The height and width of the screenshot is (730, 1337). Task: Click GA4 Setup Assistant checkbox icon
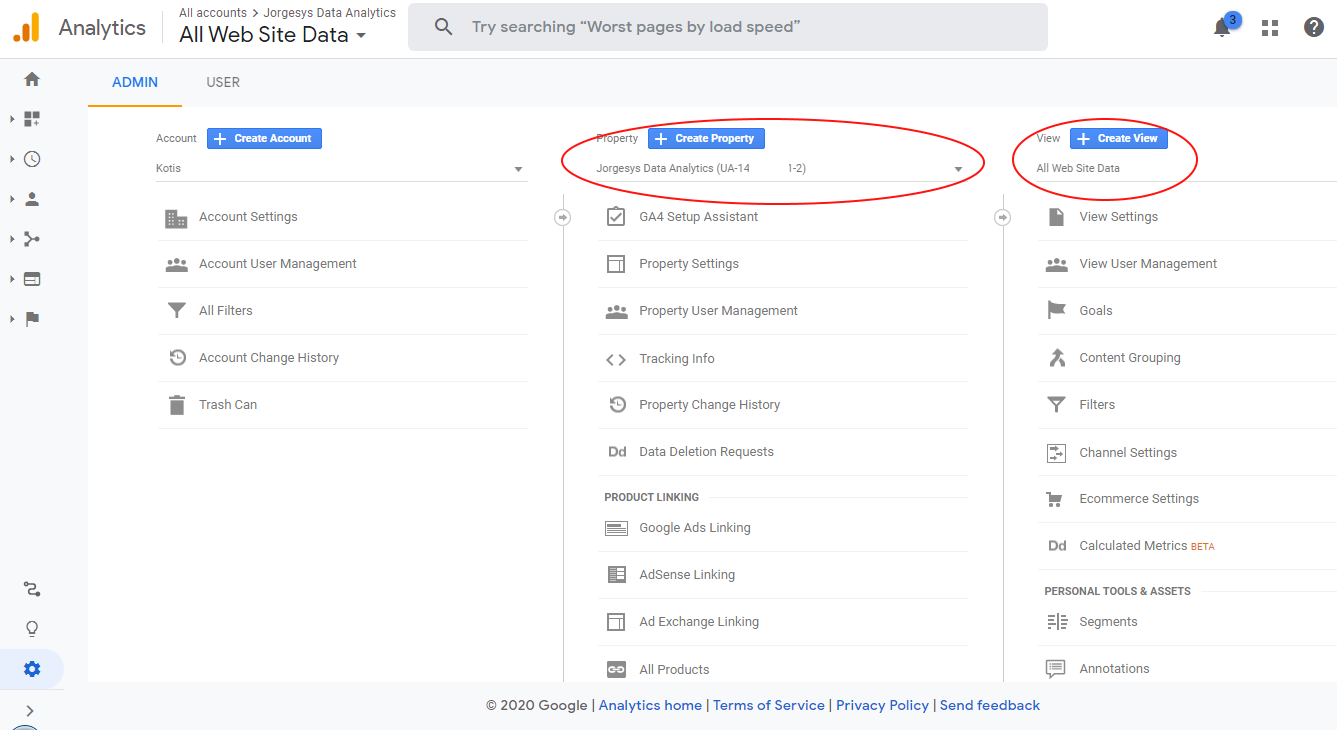point(616,216)
